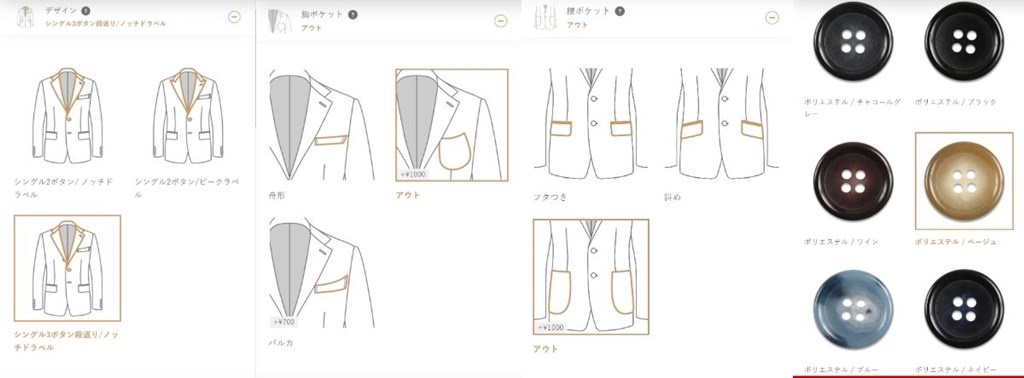Click the +¥1000 tag on chest アウト pocket
This screenshot has width=1024, height=378.
(x=413, y=174)
